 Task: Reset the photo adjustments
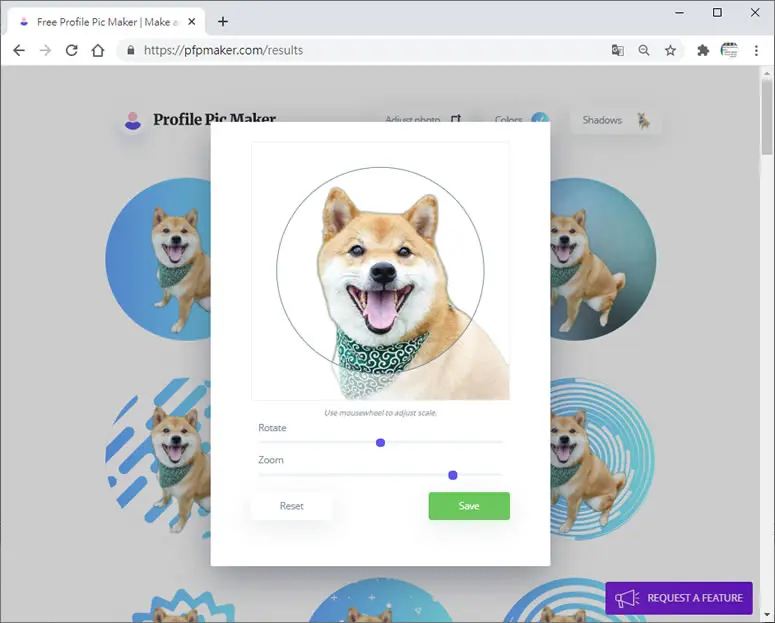coord(292,506)
